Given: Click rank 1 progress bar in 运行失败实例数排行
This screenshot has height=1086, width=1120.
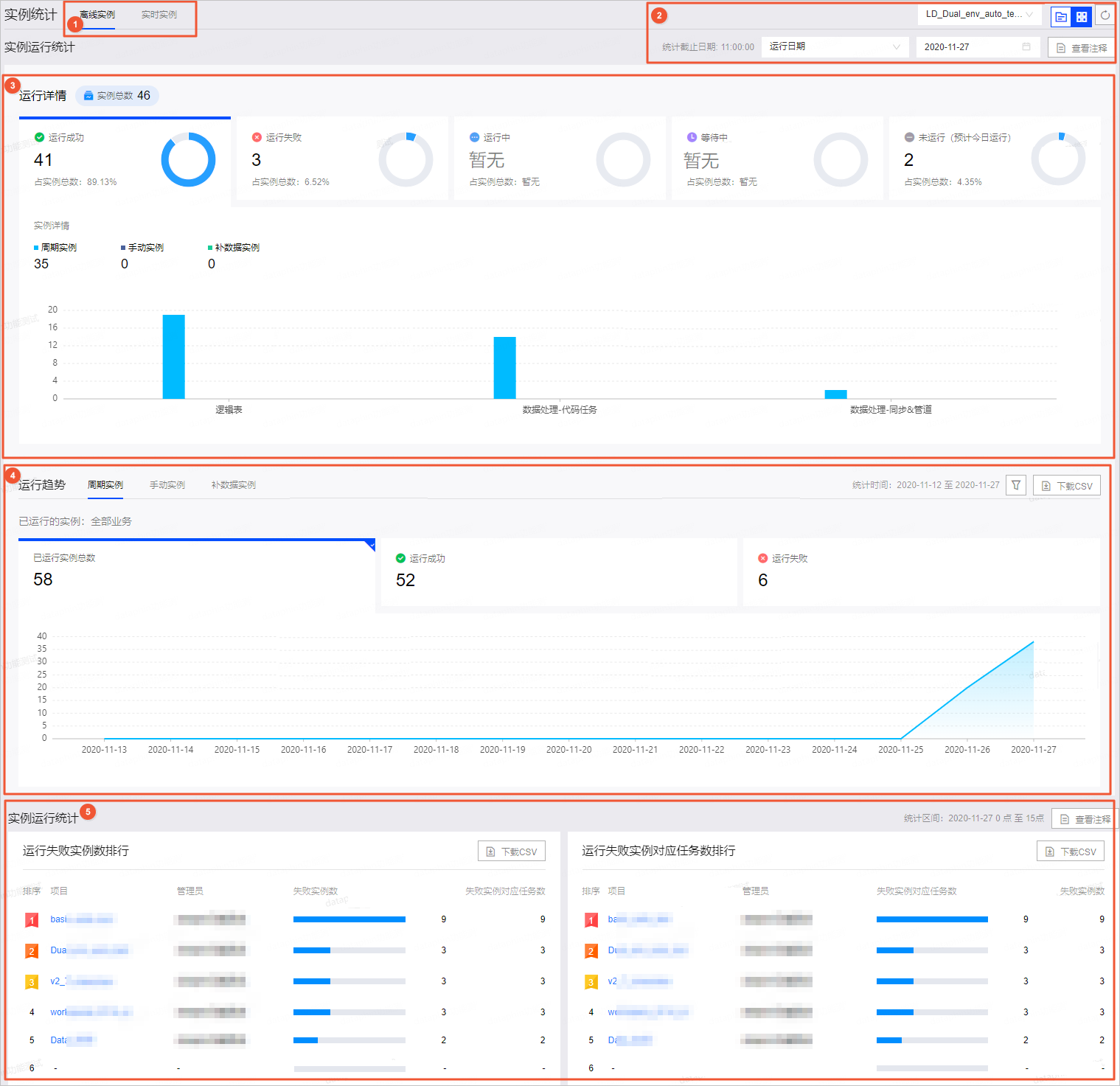Looking at the screenshot, I should (349, 919).
